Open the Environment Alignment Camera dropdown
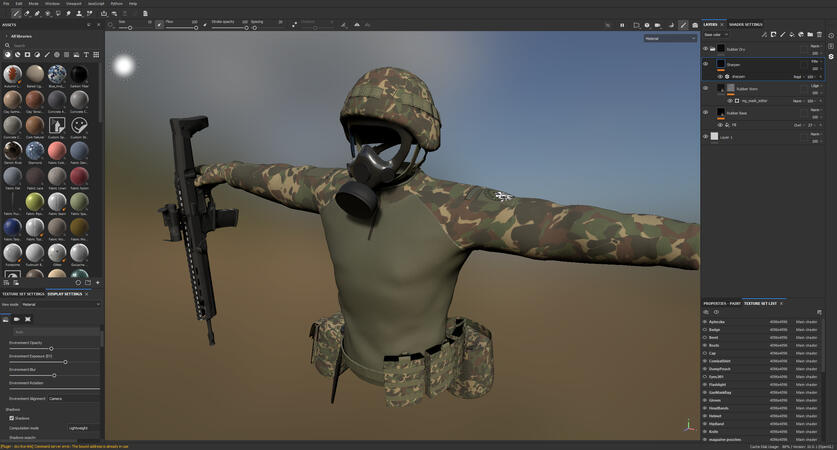The image size is (837, 450). (73, 398)
